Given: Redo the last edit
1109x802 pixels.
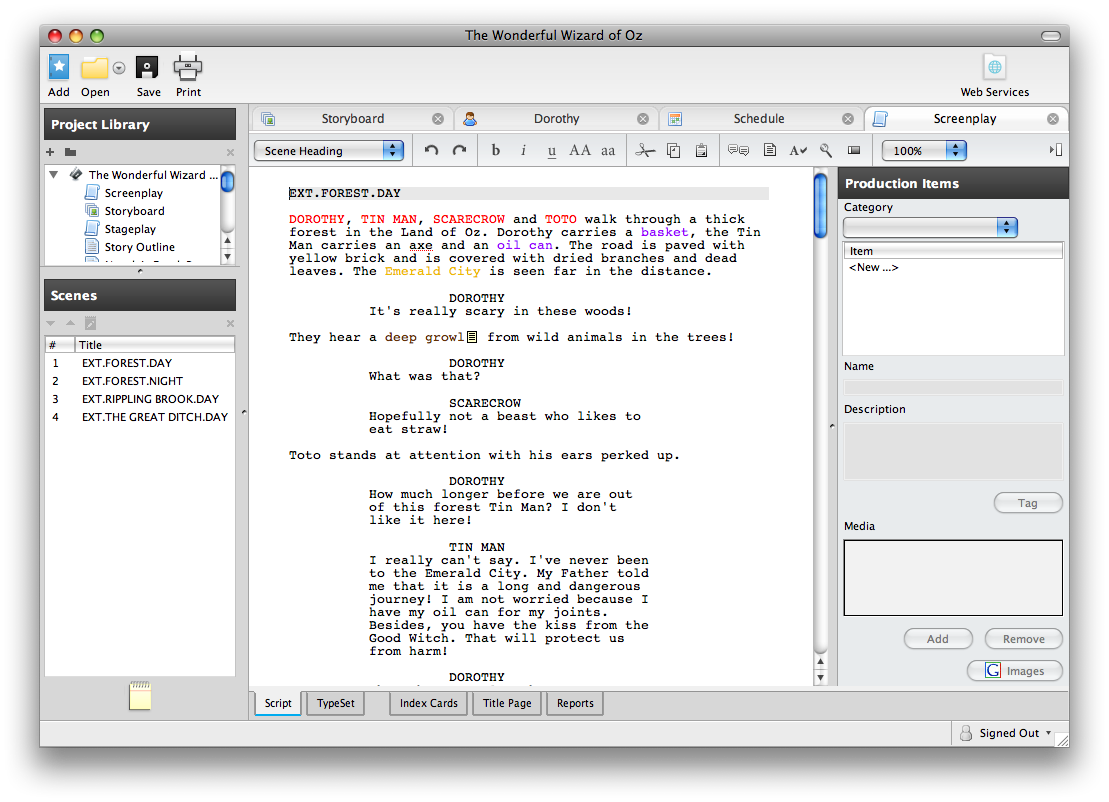Looking at the screenshot, I should pyautogui.click(x=460, y=150).
